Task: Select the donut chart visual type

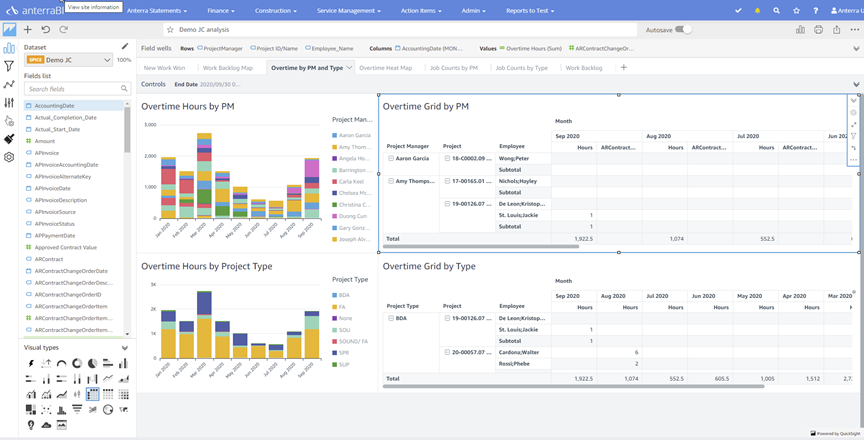Action: 77,363
